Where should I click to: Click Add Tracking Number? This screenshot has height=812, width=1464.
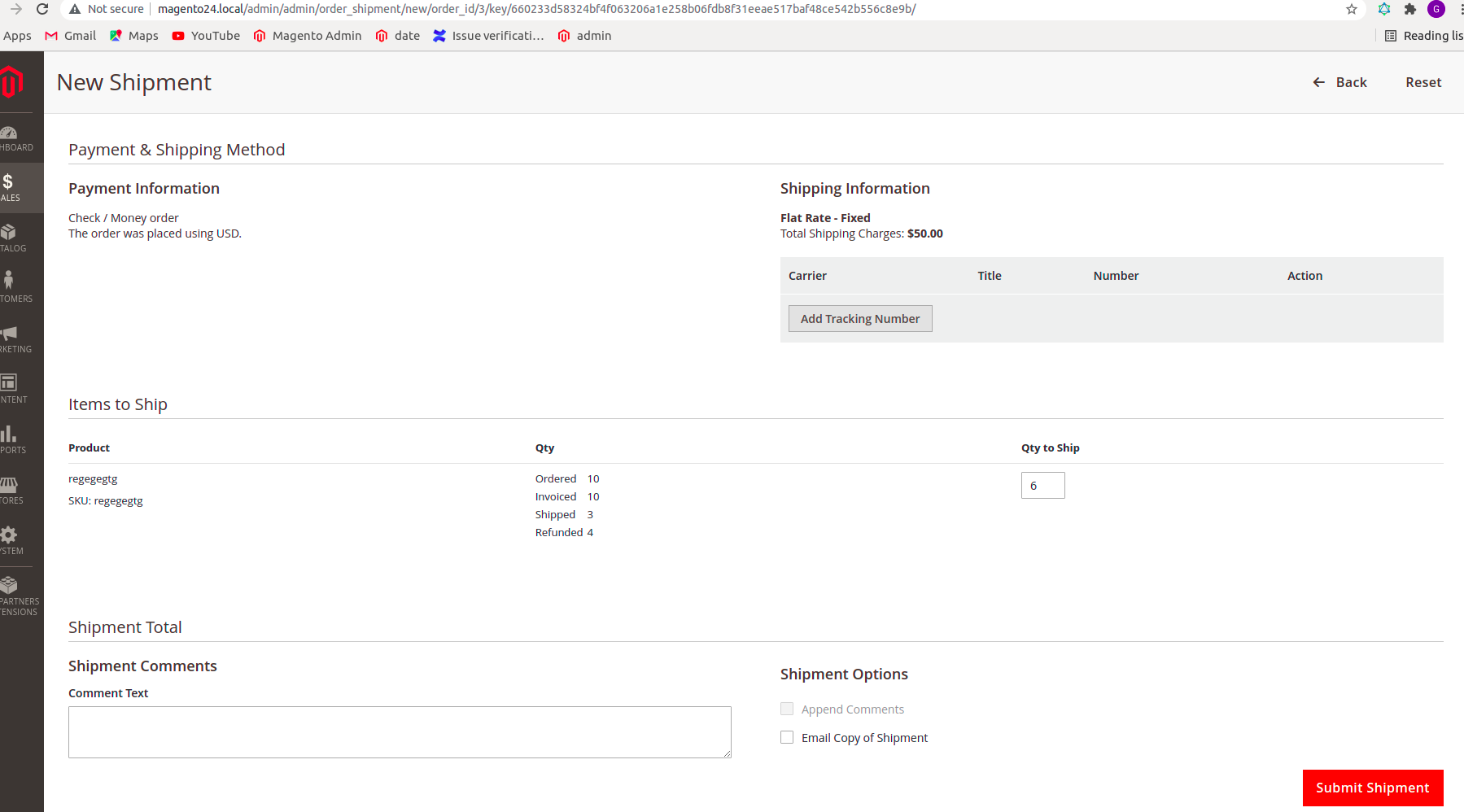[859, 318]
